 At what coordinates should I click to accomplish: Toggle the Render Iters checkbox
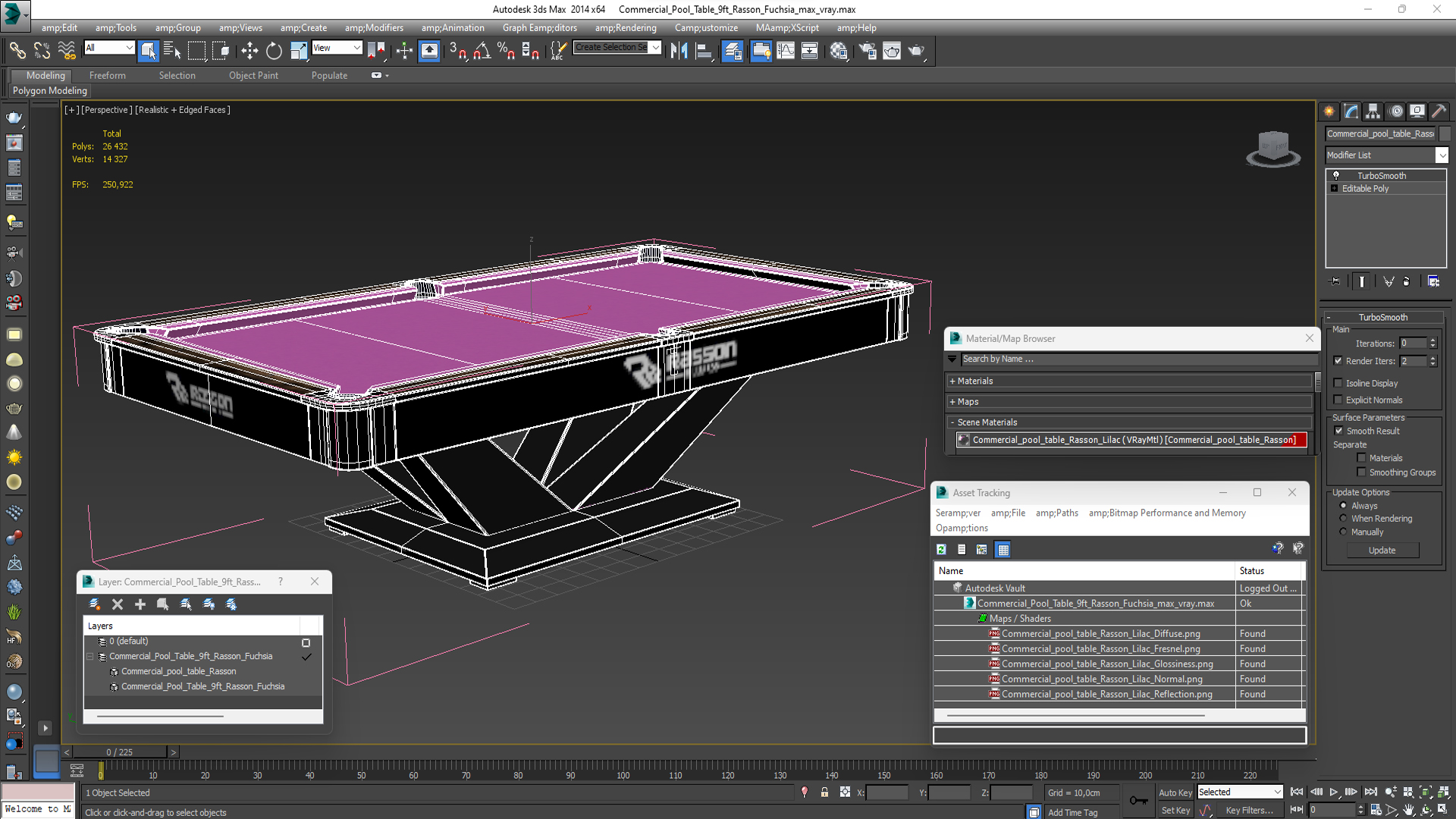pos(1338,361)
